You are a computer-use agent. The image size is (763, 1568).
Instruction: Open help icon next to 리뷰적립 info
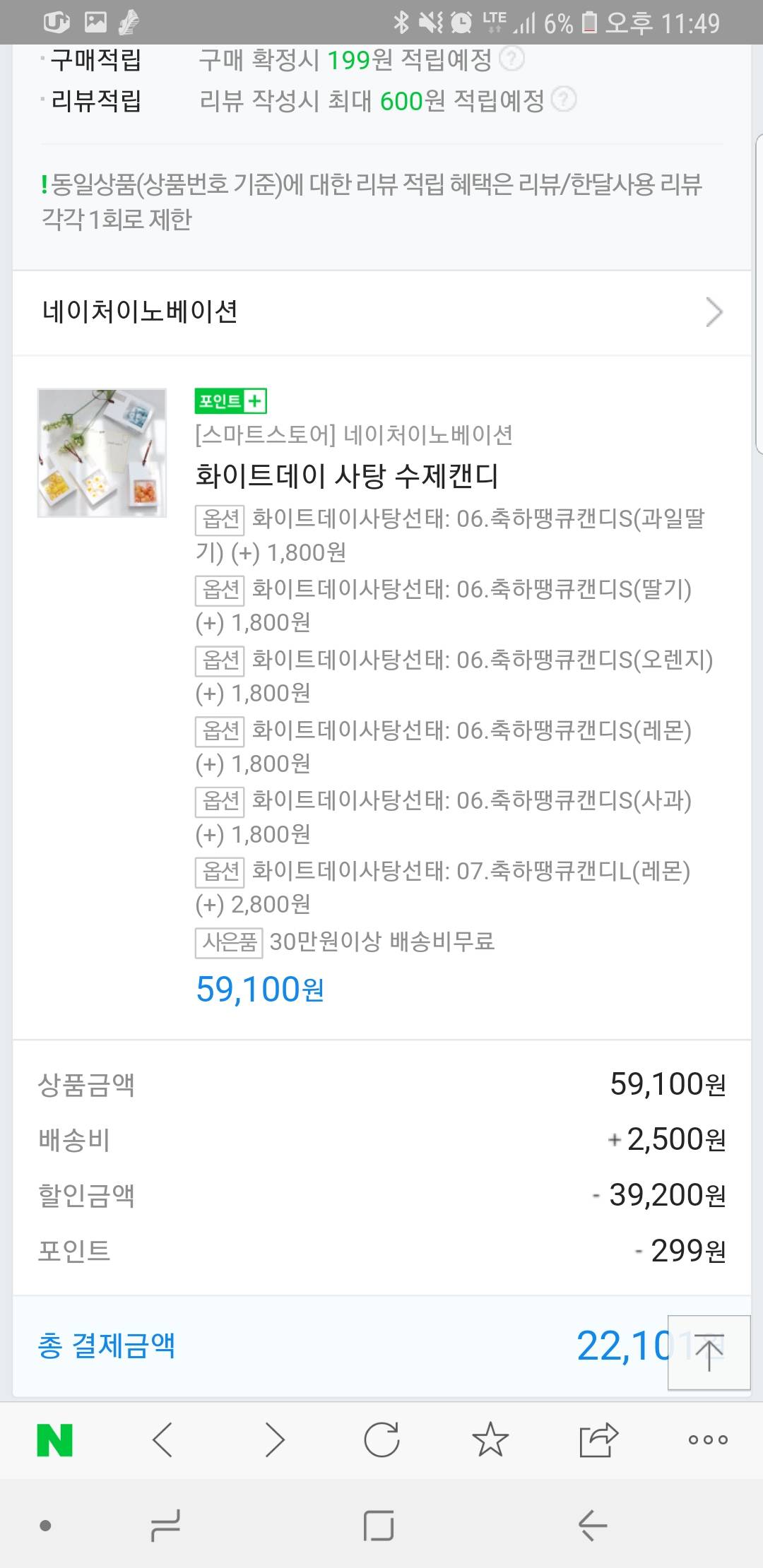564,100
